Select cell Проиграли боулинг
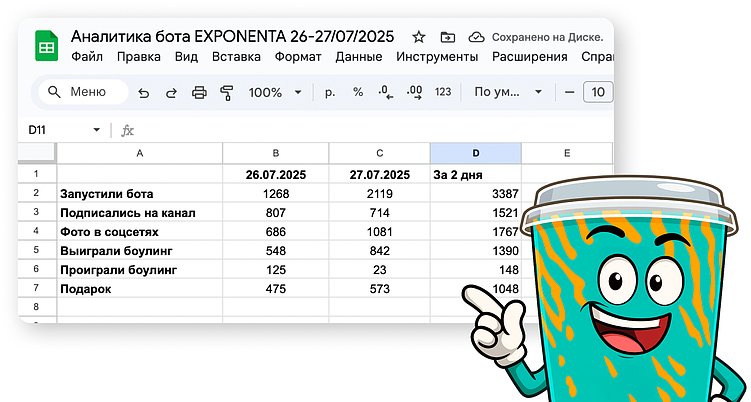The height and width of the screenshot is (402, 751). coord(139,270)
